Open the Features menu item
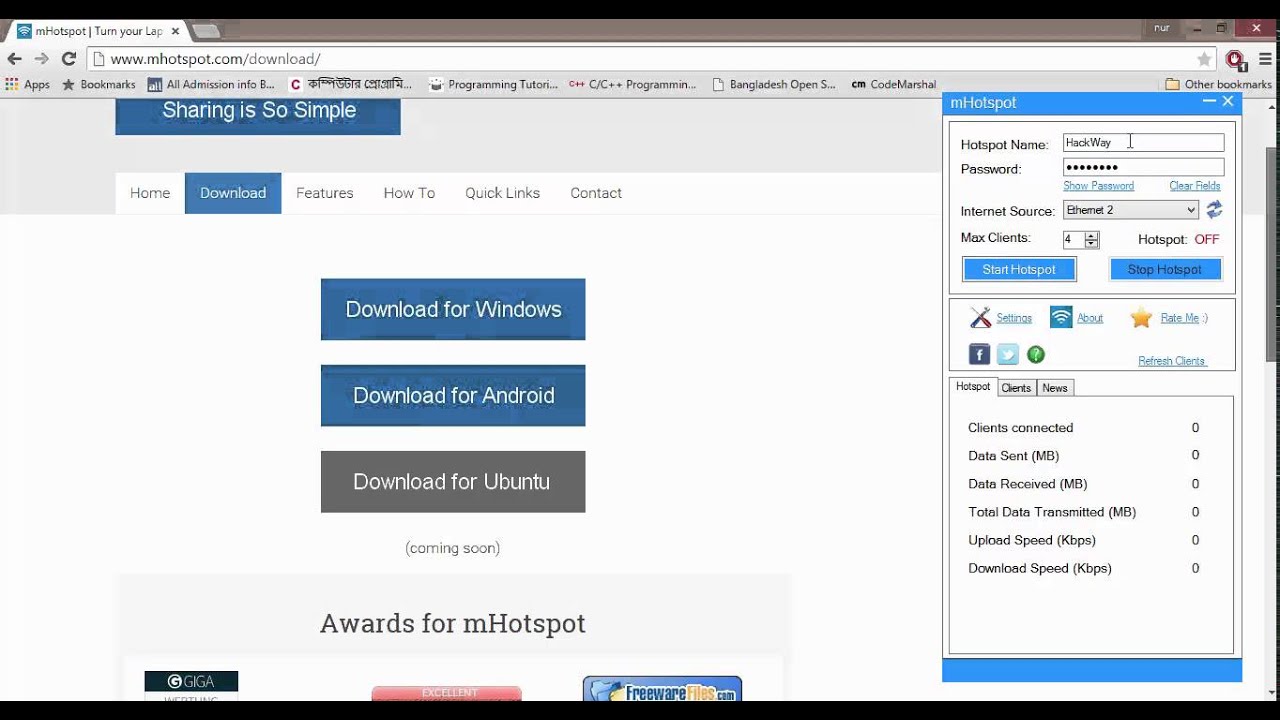1280x720 pixels. 325,193
